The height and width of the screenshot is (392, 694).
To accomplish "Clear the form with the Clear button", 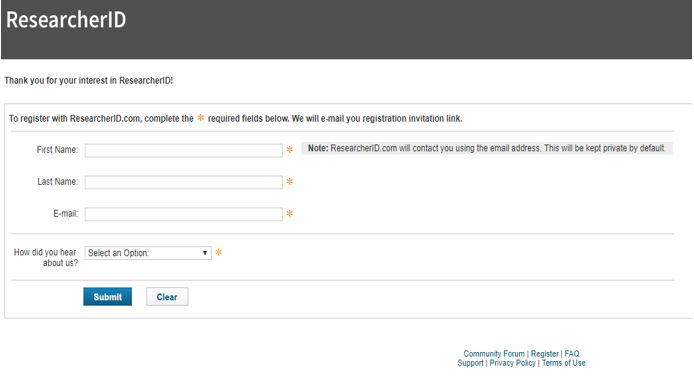I will [x=167, y=296].
